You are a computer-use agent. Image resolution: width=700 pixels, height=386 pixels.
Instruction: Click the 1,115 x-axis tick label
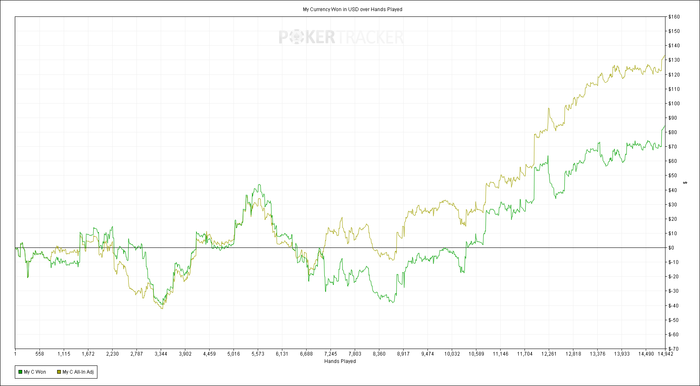click(x=64, y=354)
